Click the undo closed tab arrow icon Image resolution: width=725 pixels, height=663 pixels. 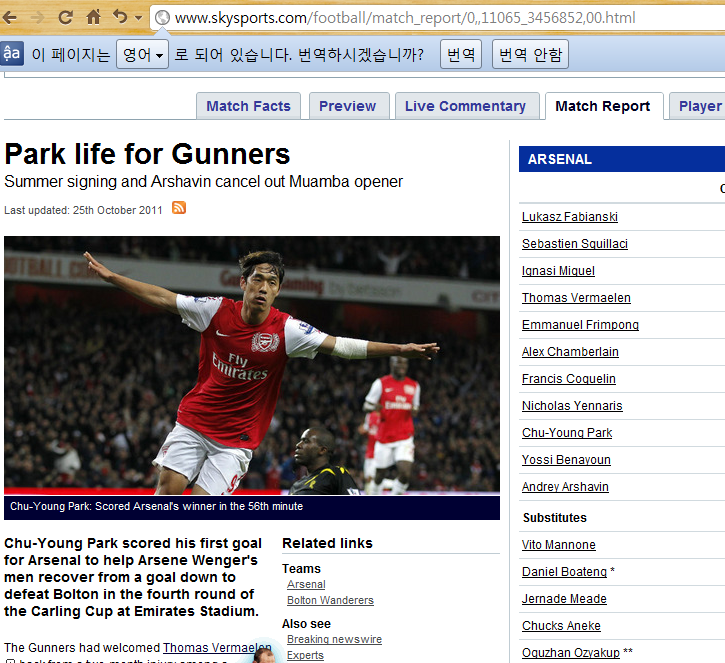click(120, 17)
